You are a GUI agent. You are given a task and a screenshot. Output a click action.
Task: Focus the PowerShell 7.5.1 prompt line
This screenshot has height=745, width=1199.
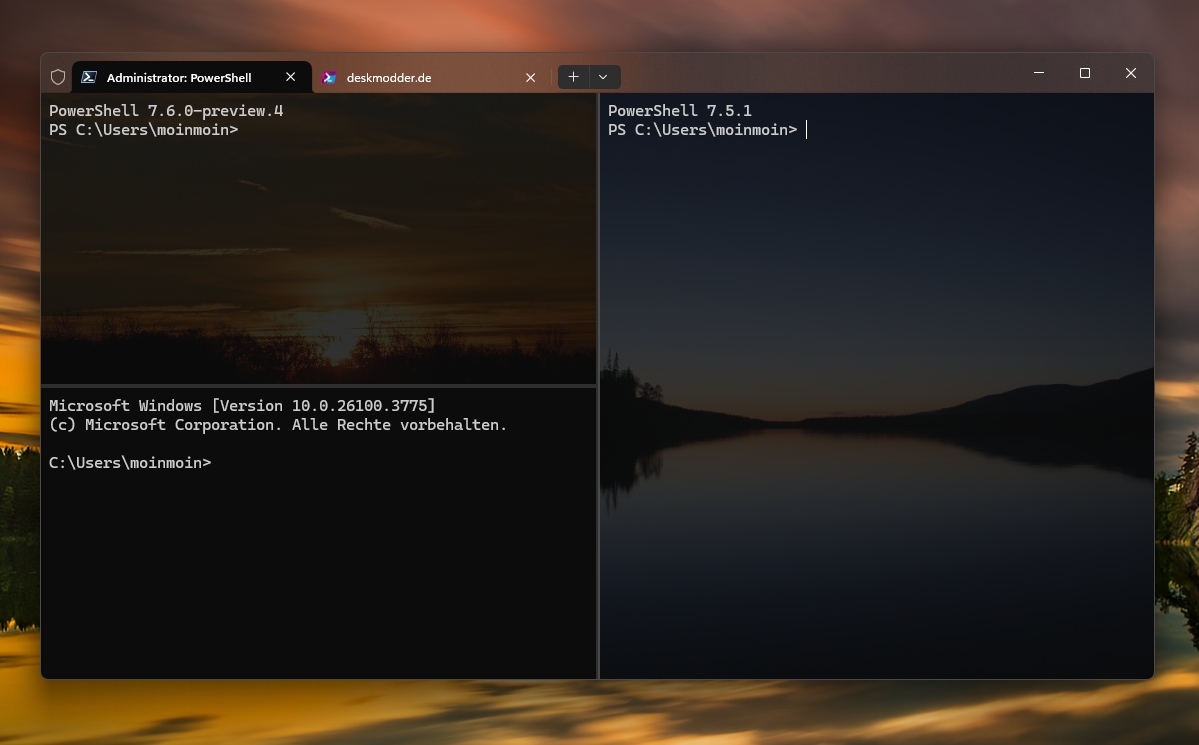(x=703, y=130)
